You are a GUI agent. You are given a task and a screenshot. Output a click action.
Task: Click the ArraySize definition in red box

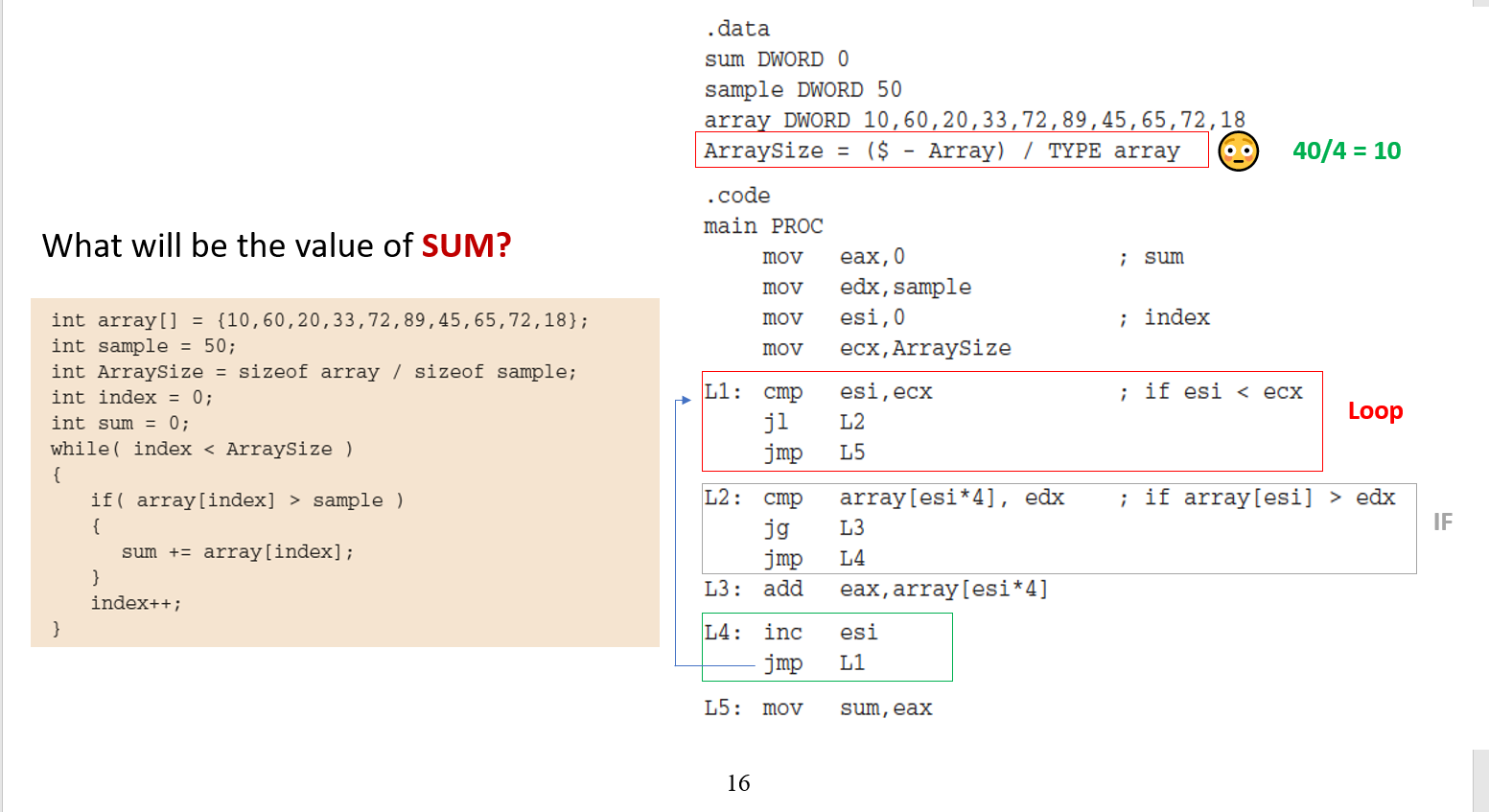tap(941, 151)
